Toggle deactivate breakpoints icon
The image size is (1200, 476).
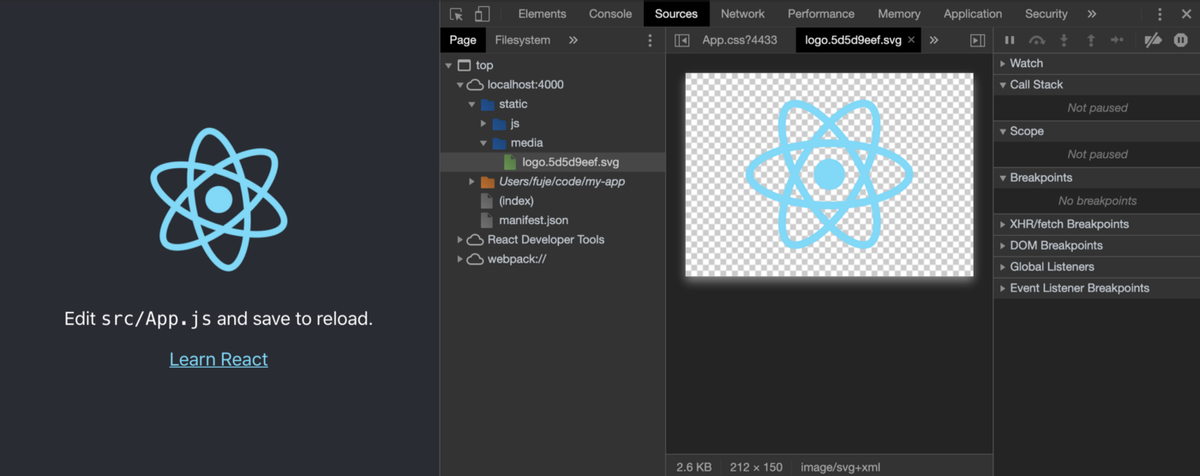tap(1153, 40)
